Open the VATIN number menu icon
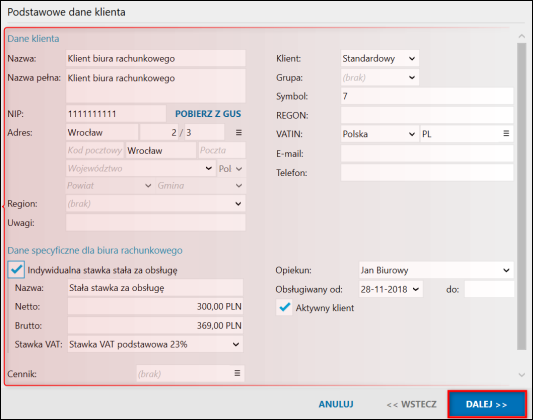 [x=506, y=134]
